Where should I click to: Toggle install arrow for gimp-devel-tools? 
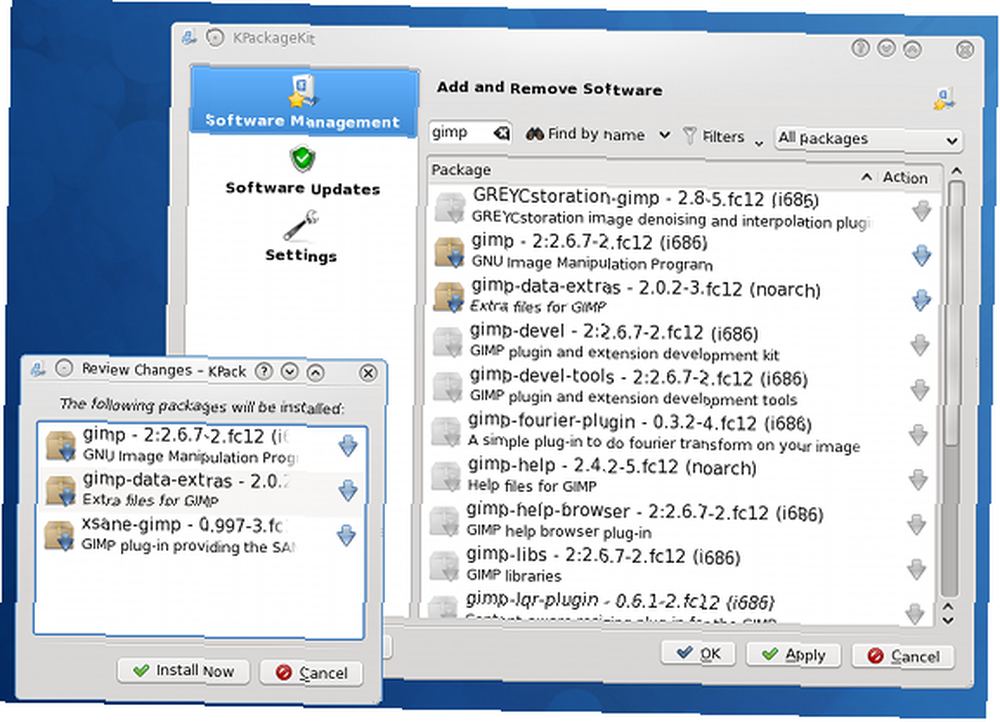(920, 390)
